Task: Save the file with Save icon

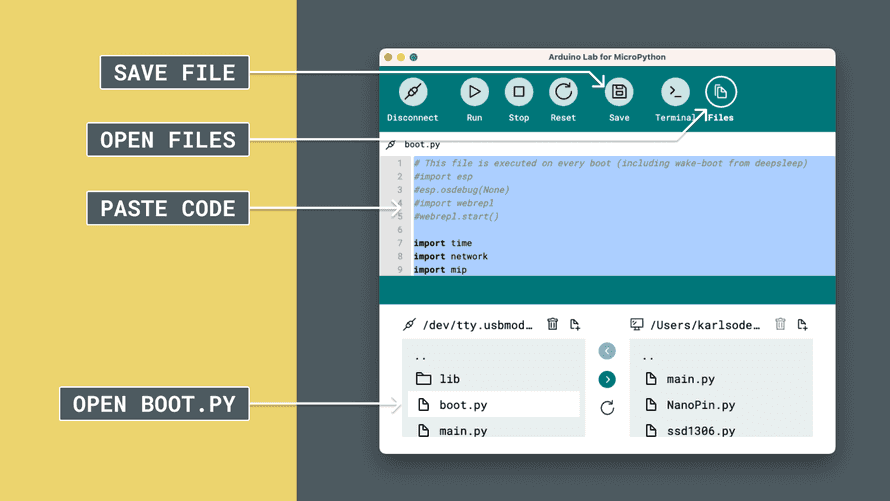Action: [x=619, y=93]
